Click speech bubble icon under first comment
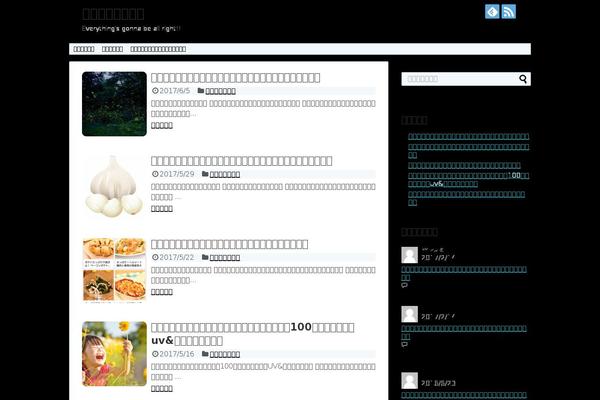600x400 pixels. [x=404, y=286]
